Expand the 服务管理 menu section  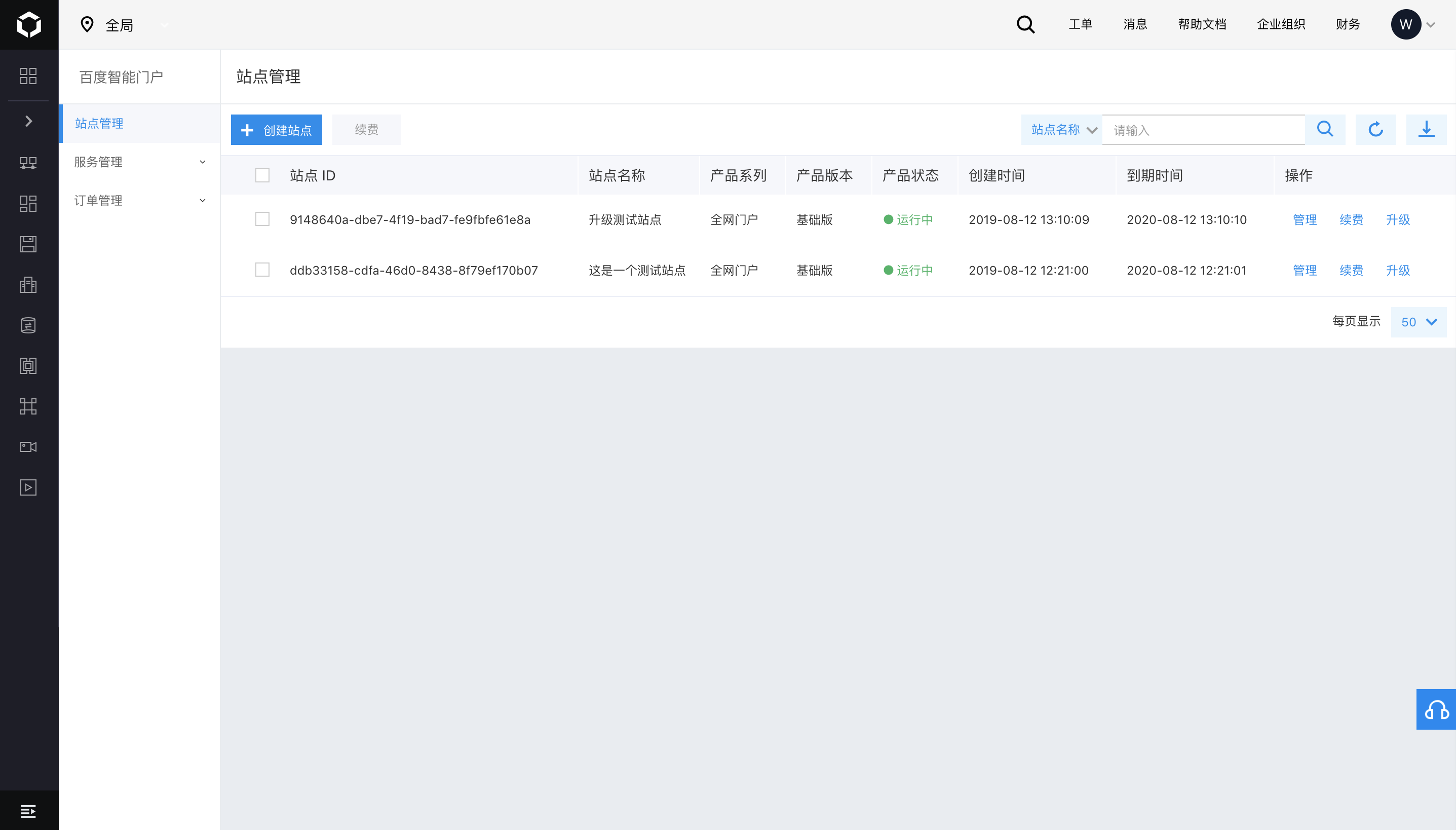click(x=139, y=162)
